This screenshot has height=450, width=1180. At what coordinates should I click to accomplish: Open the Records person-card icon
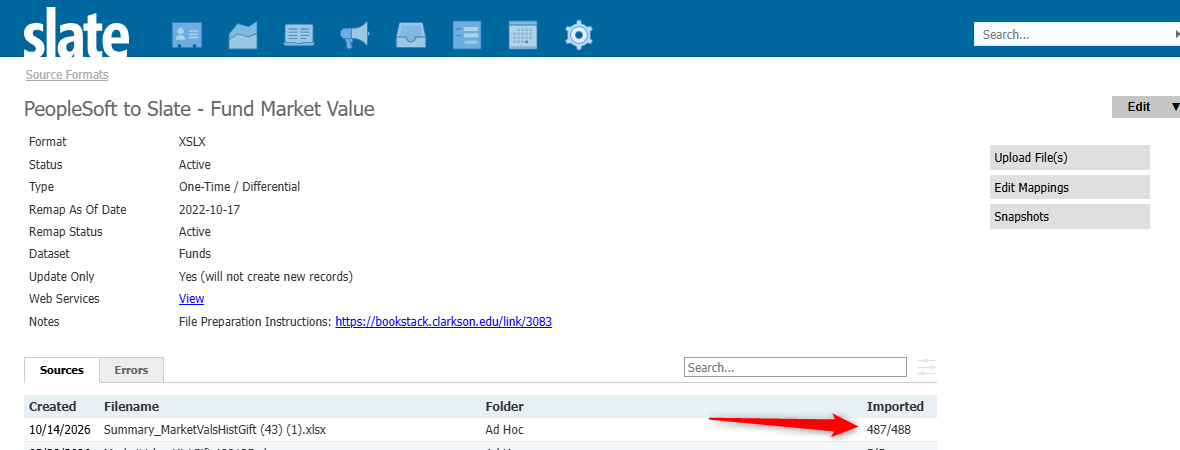point(187,35)
